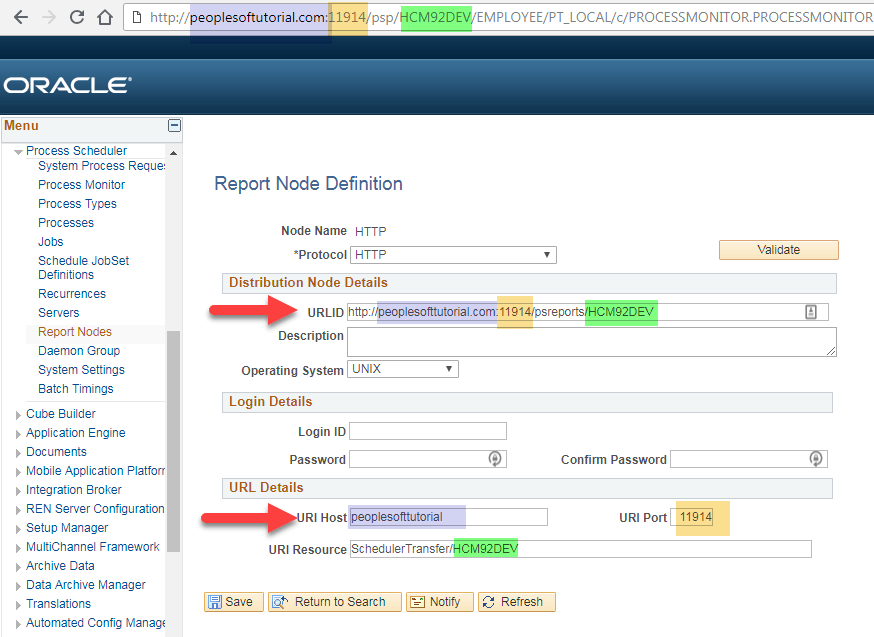Viewport: 874px width, 637px height.
Task: Expand the Archive Data folder
Action: 18,566
